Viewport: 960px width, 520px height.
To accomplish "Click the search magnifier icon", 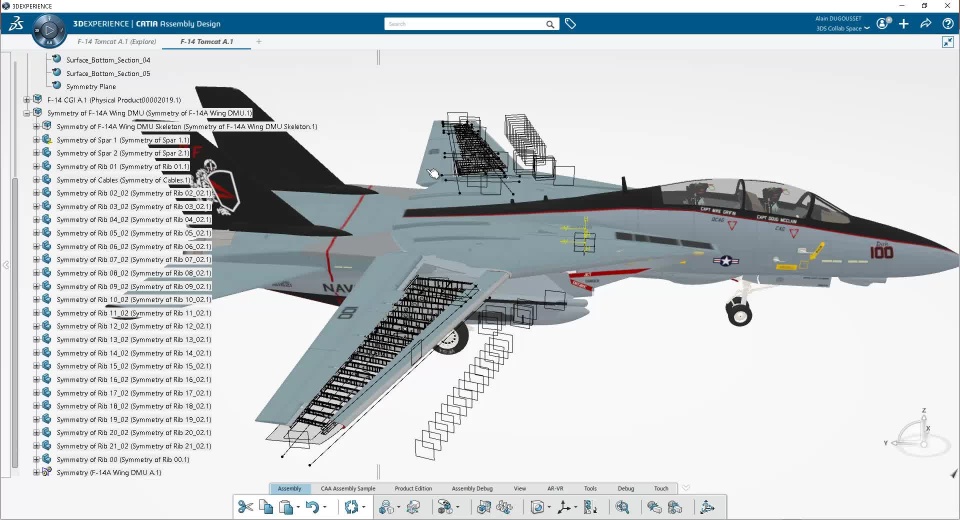I will [x=550, y=24].
